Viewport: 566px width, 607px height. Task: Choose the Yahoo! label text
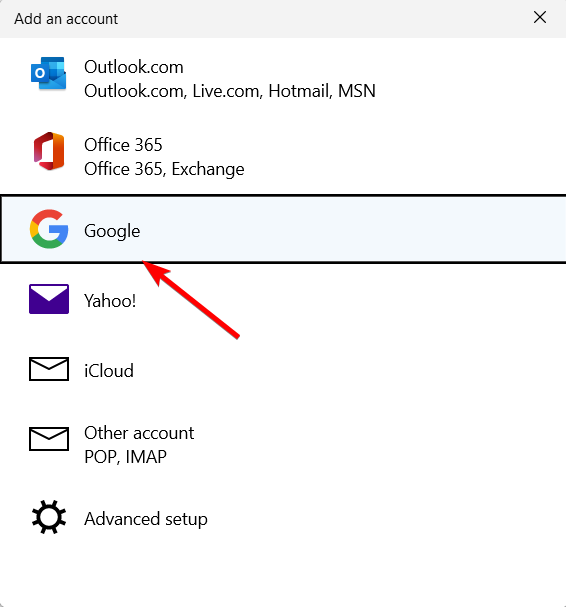110,301
